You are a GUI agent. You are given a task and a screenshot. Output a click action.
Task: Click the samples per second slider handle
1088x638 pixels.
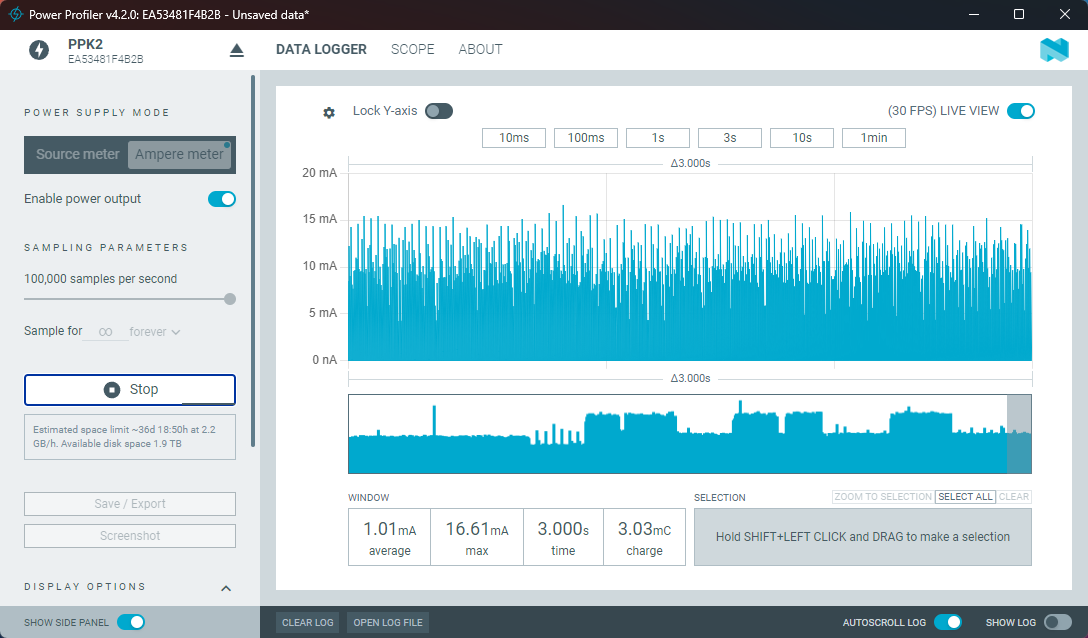point(230,298)
